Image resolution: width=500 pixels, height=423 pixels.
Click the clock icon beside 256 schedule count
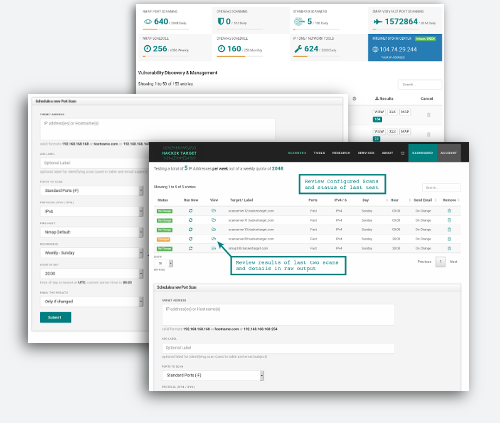pyautogui.click(x=147, y=49)
